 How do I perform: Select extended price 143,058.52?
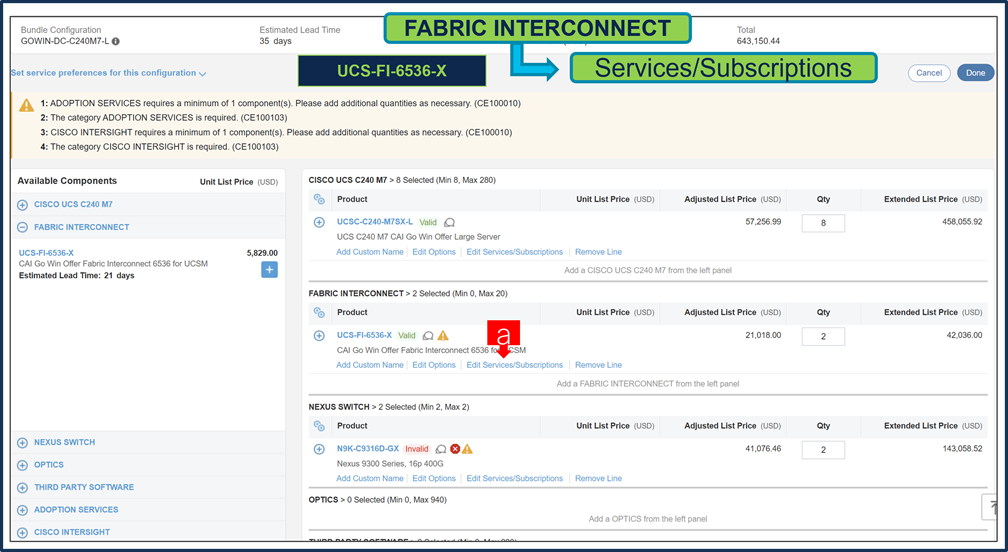click(962, 449)
